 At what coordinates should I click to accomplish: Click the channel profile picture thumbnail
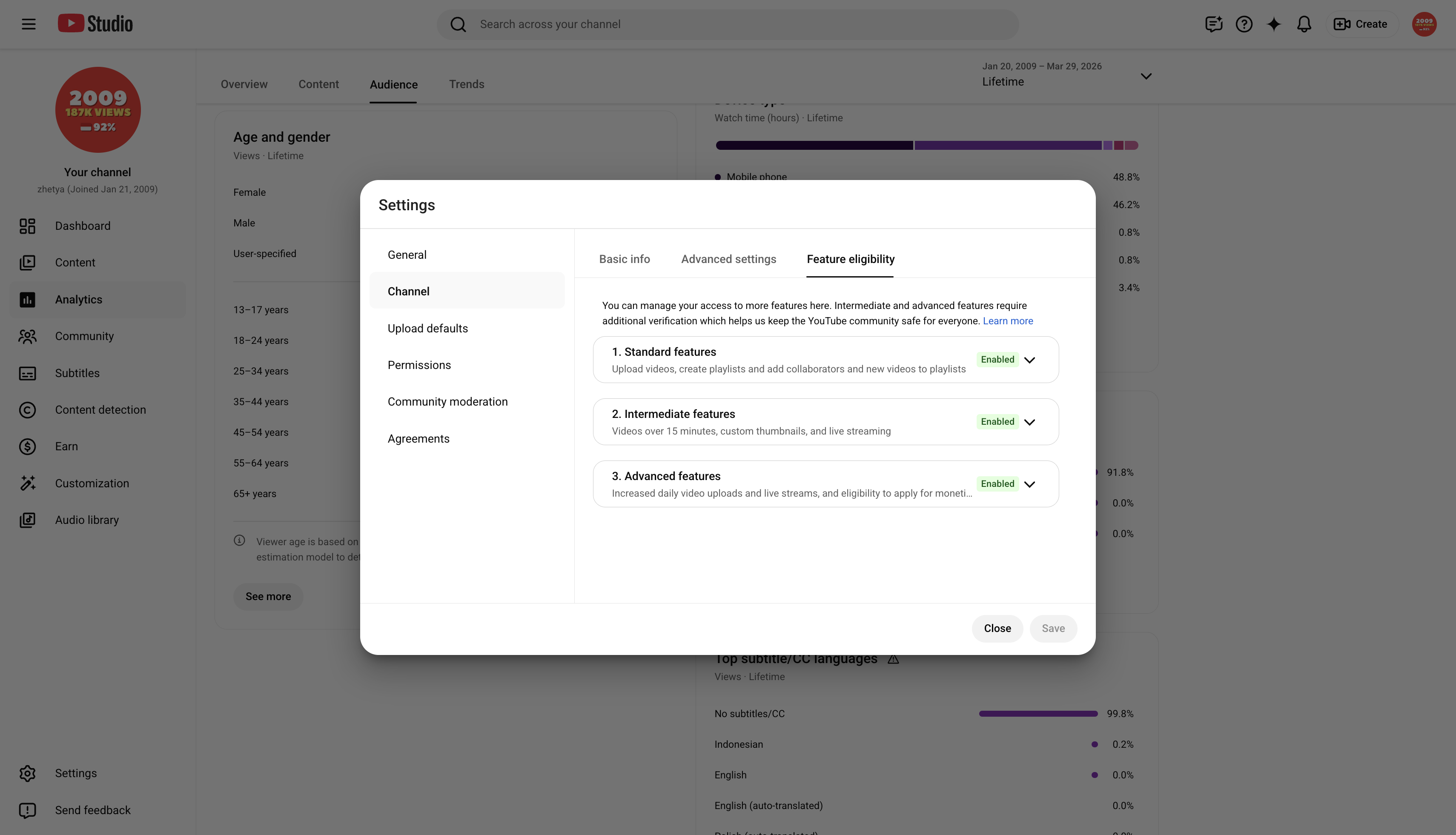(x=98, y=109)
